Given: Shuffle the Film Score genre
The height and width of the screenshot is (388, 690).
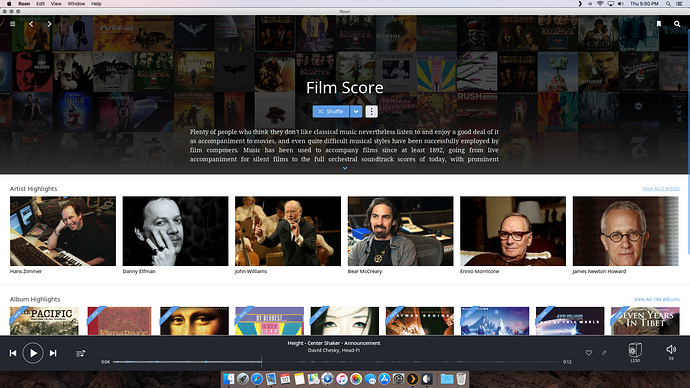Looking at the screenshot, I should click(331, 111).
